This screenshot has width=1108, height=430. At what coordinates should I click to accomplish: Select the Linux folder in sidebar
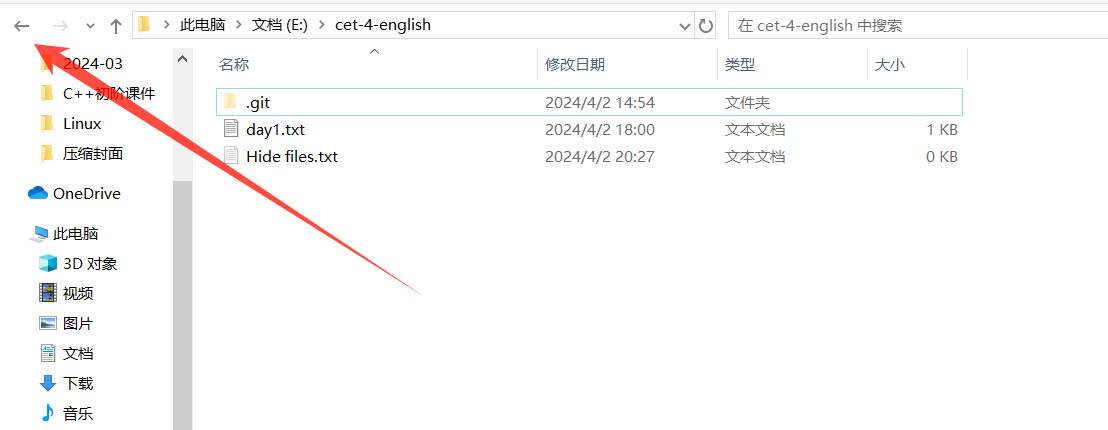click(82, 124)
